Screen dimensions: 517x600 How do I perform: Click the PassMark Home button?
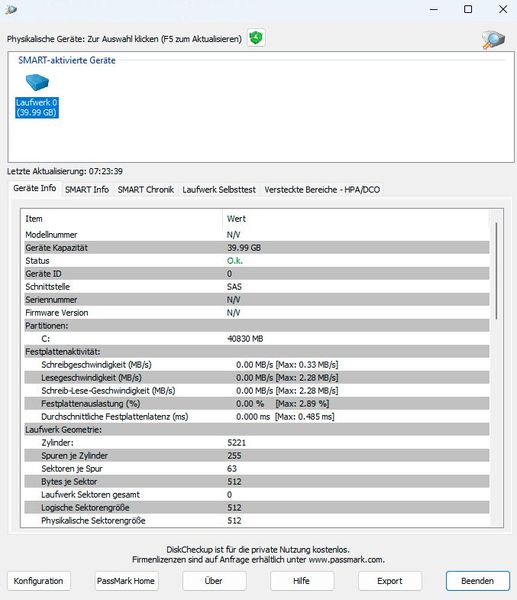126,581
